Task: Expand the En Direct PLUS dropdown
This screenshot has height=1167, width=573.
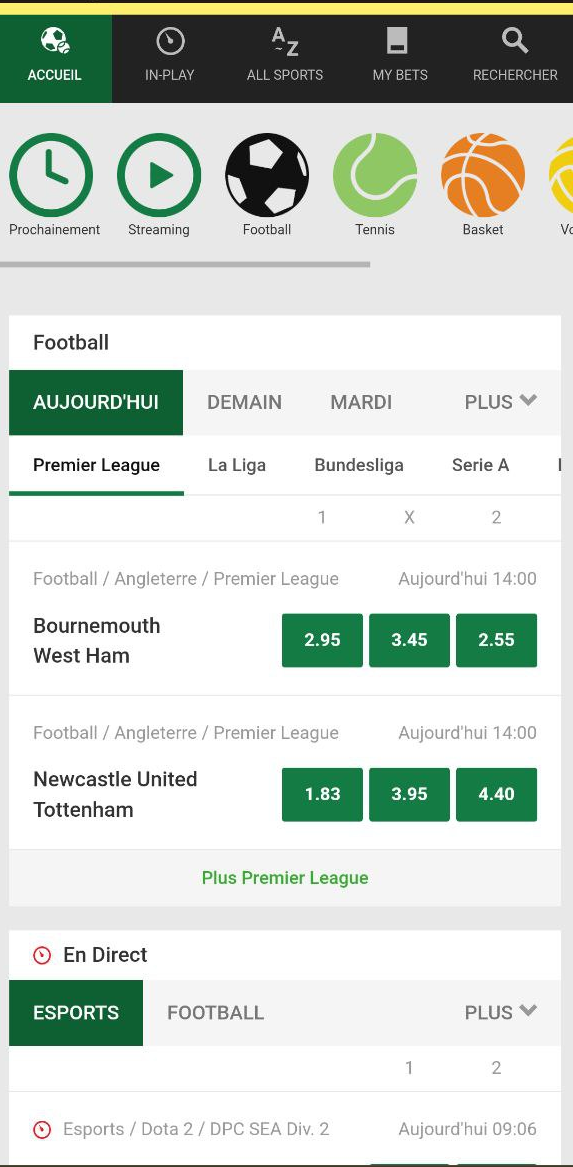Action: 500,1012
